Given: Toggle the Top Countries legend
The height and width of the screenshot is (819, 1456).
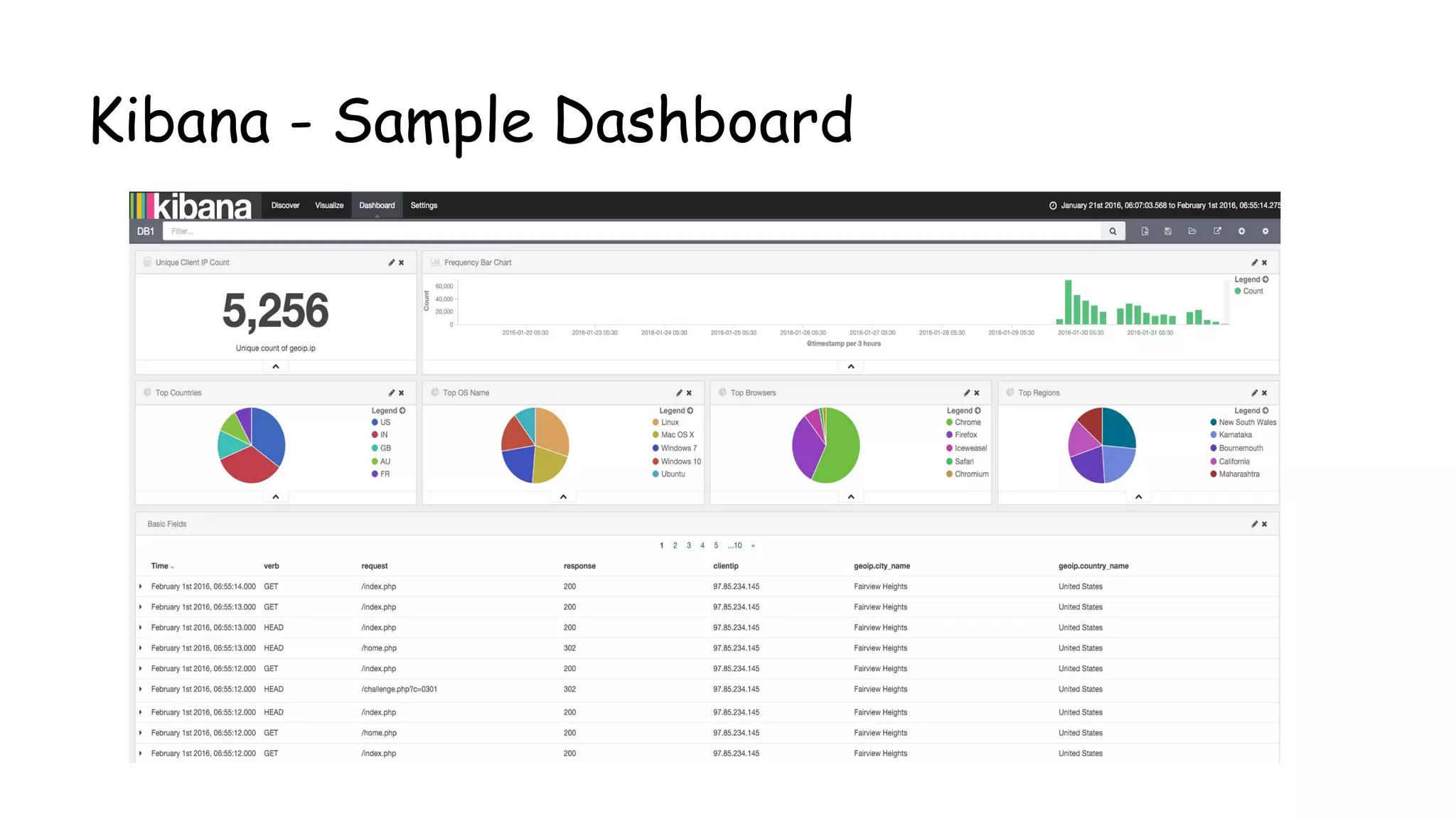Looking at the screenshot, I should tap(388, 411).
